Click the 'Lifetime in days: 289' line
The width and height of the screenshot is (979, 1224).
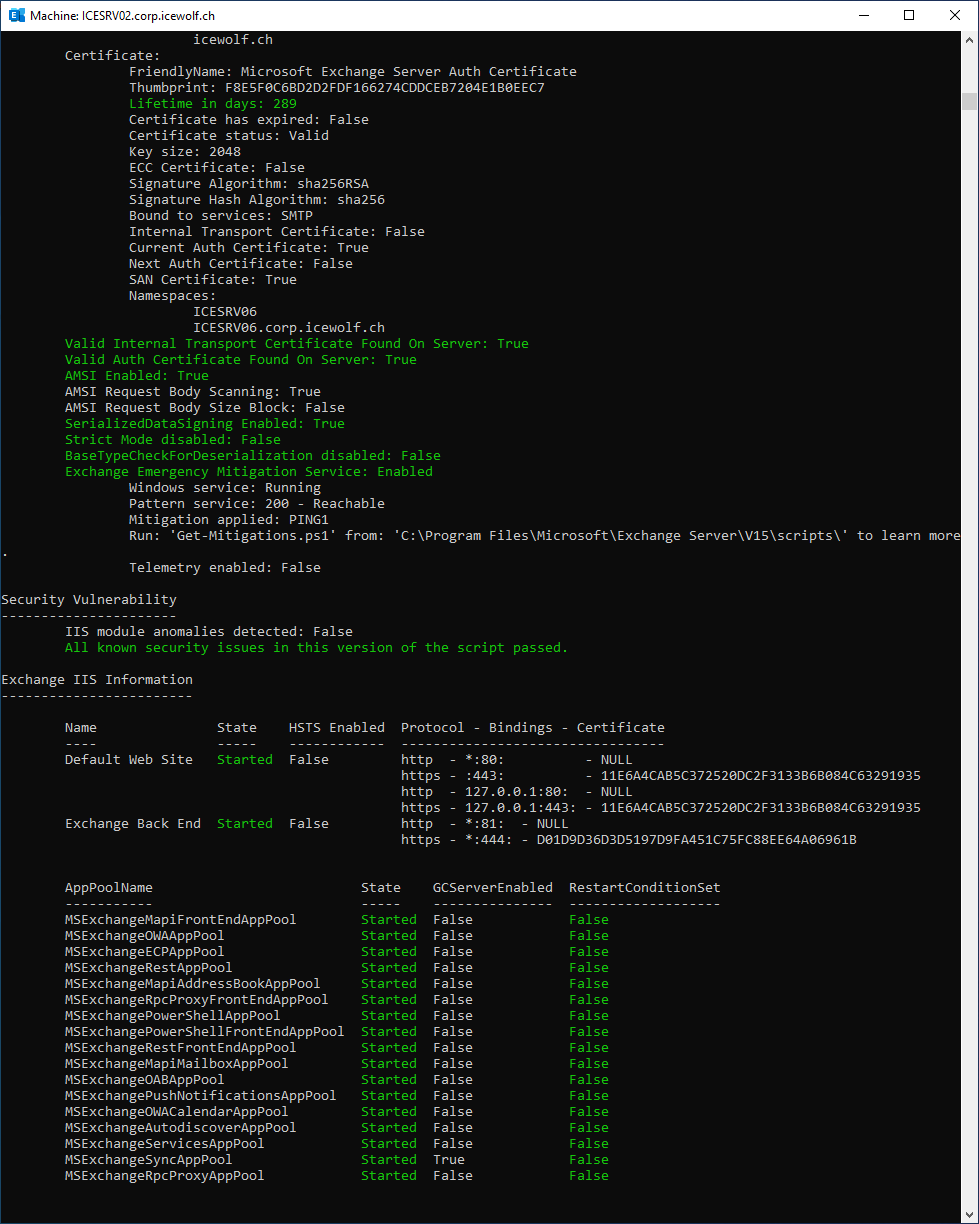point(212,104)
